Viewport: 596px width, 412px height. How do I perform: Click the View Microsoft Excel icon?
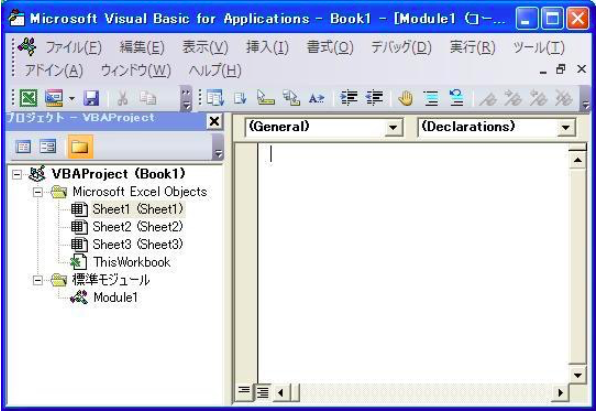point(28,98)
